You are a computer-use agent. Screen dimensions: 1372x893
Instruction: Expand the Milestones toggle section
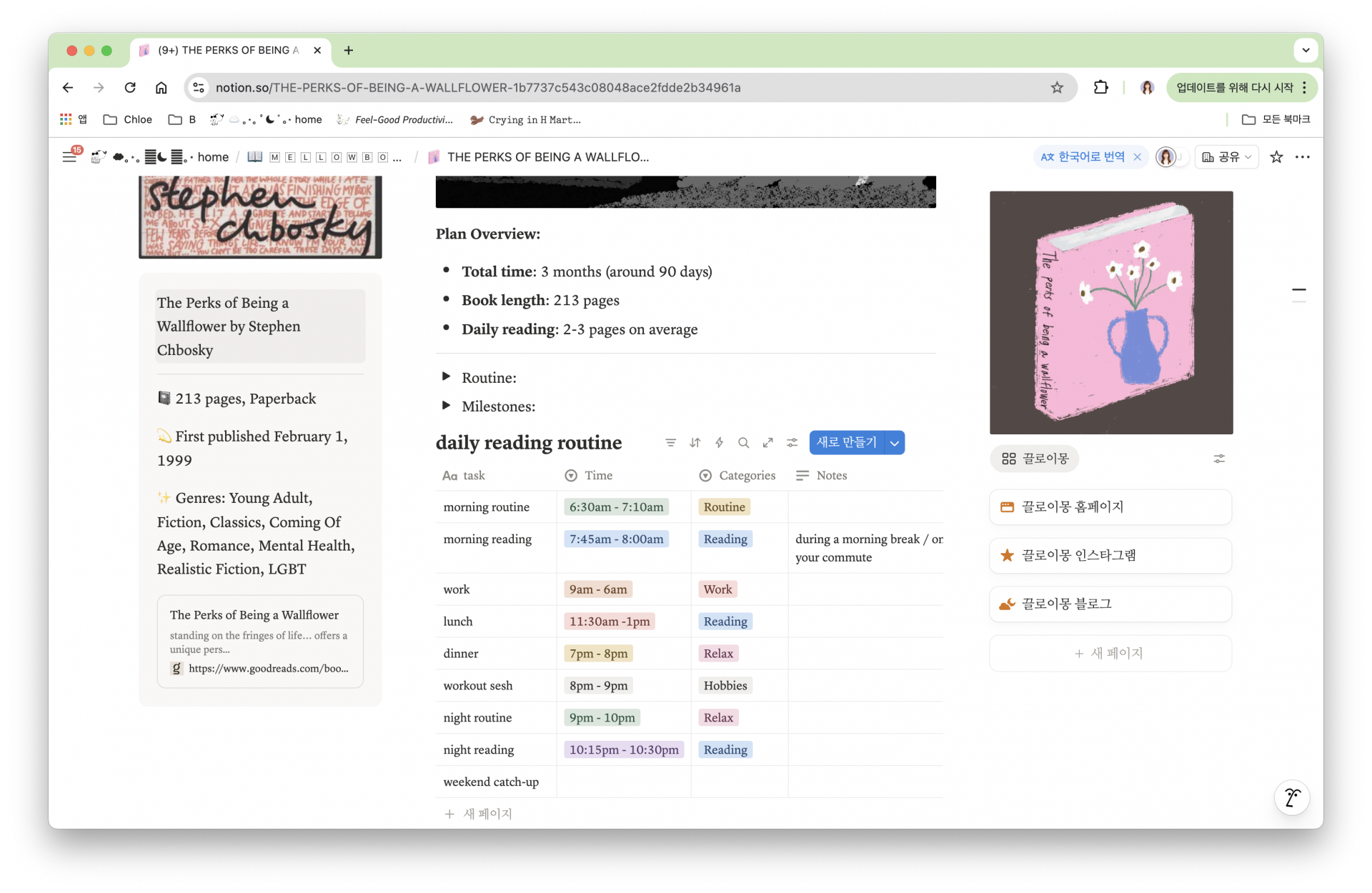pos(447,405)
